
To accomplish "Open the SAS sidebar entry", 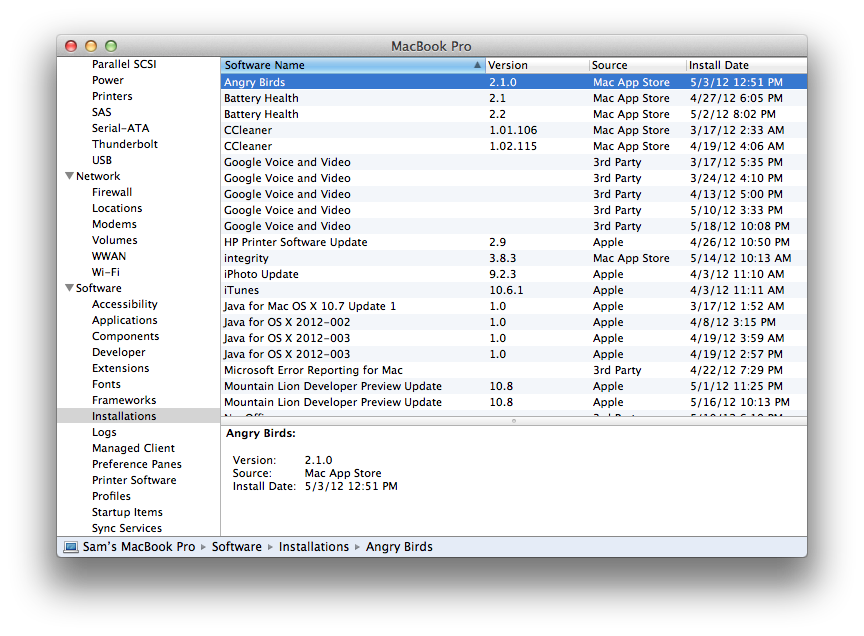I will click(x=101, y=112).
